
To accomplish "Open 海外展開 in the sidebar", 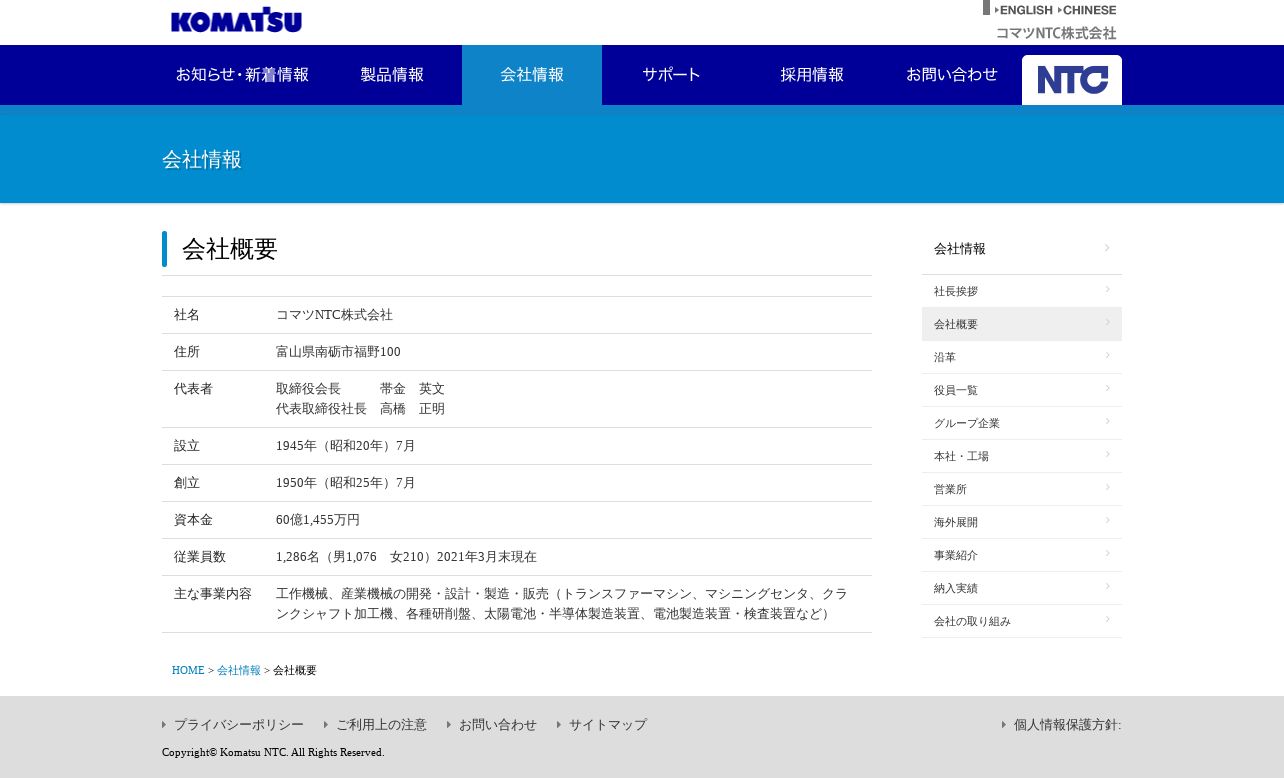I will click(x=1022, y=522).
